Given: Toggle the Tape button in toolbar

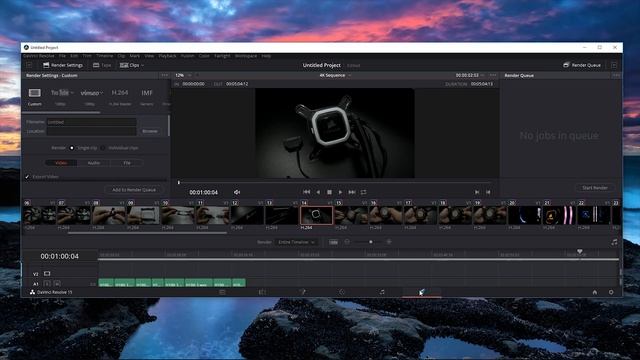Looking at the screenshot, I should [x=102, y=65].
